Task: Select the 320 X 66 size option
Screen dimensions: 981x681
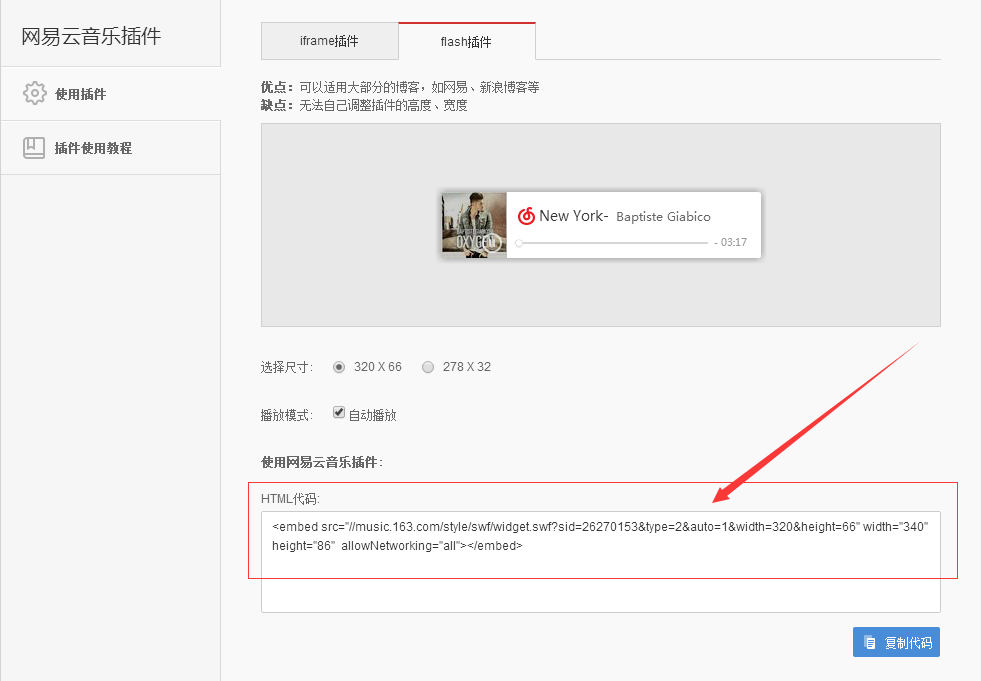Action: click(x=338, y=367)
